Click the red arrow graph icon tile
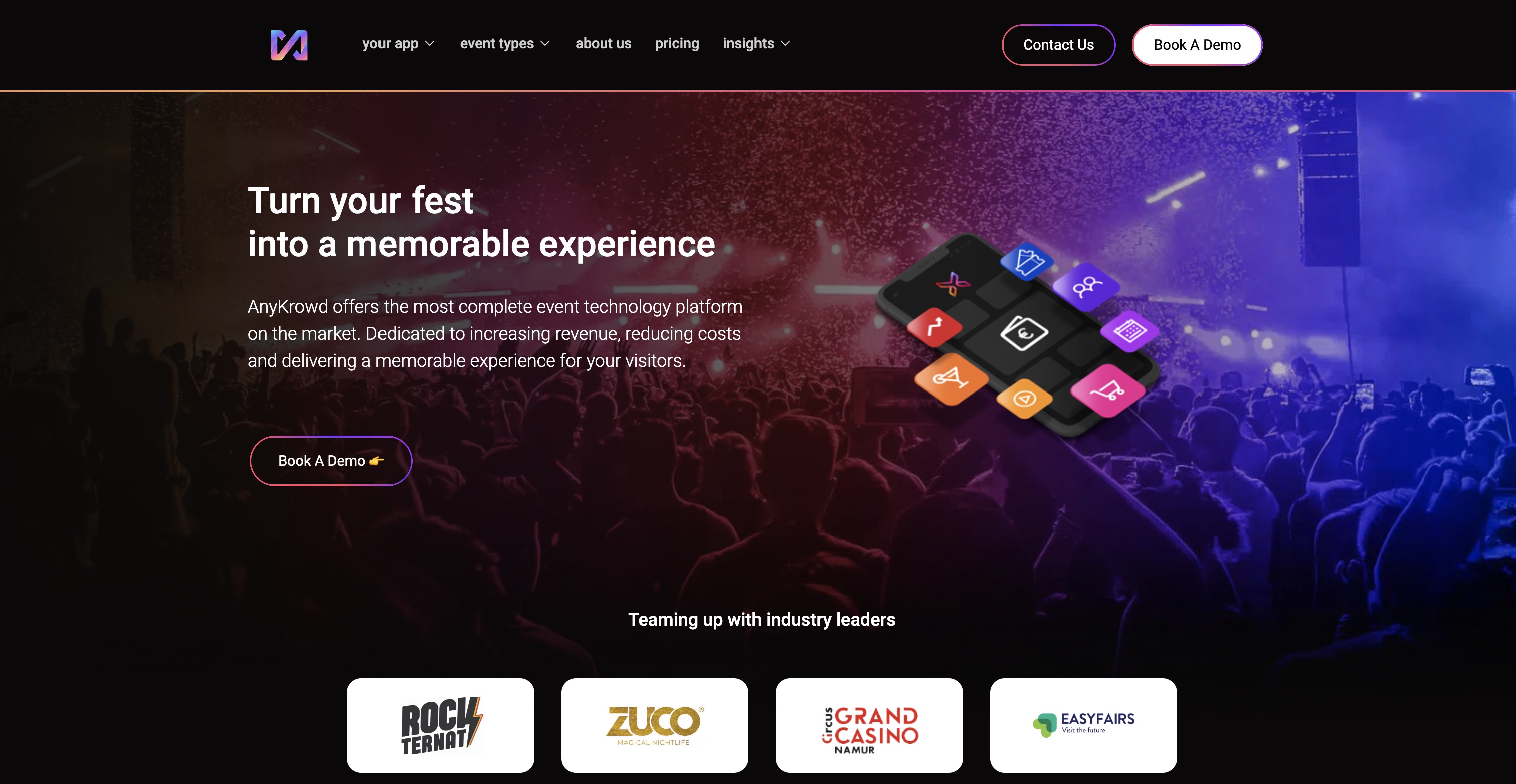 tap(934, 327)
